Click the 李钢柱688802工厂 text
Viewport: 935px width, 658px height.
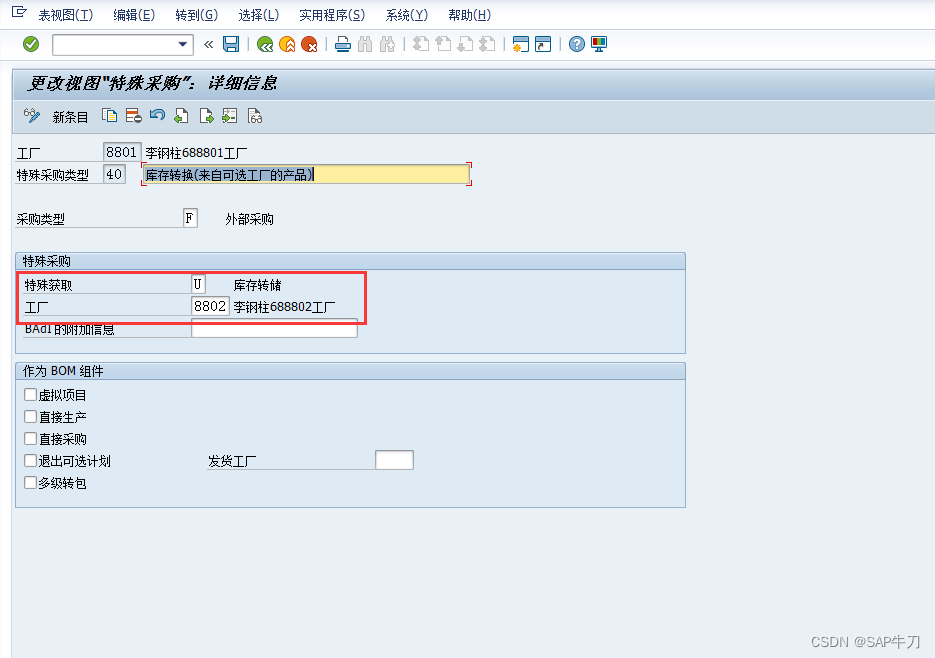click(x=284, y=307)
